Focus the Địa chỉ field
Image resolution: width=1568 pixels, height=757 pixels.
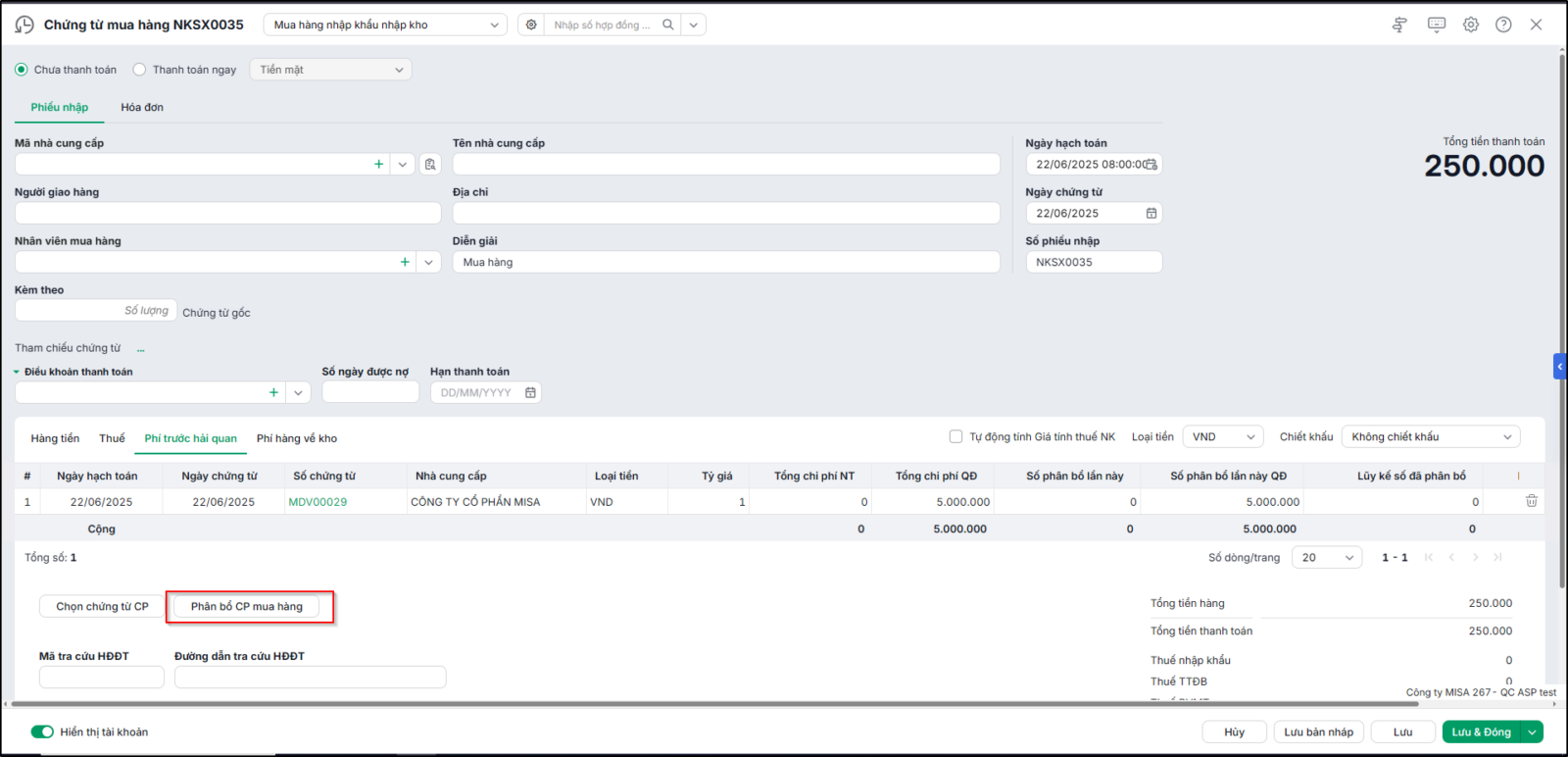pos(726,213)
